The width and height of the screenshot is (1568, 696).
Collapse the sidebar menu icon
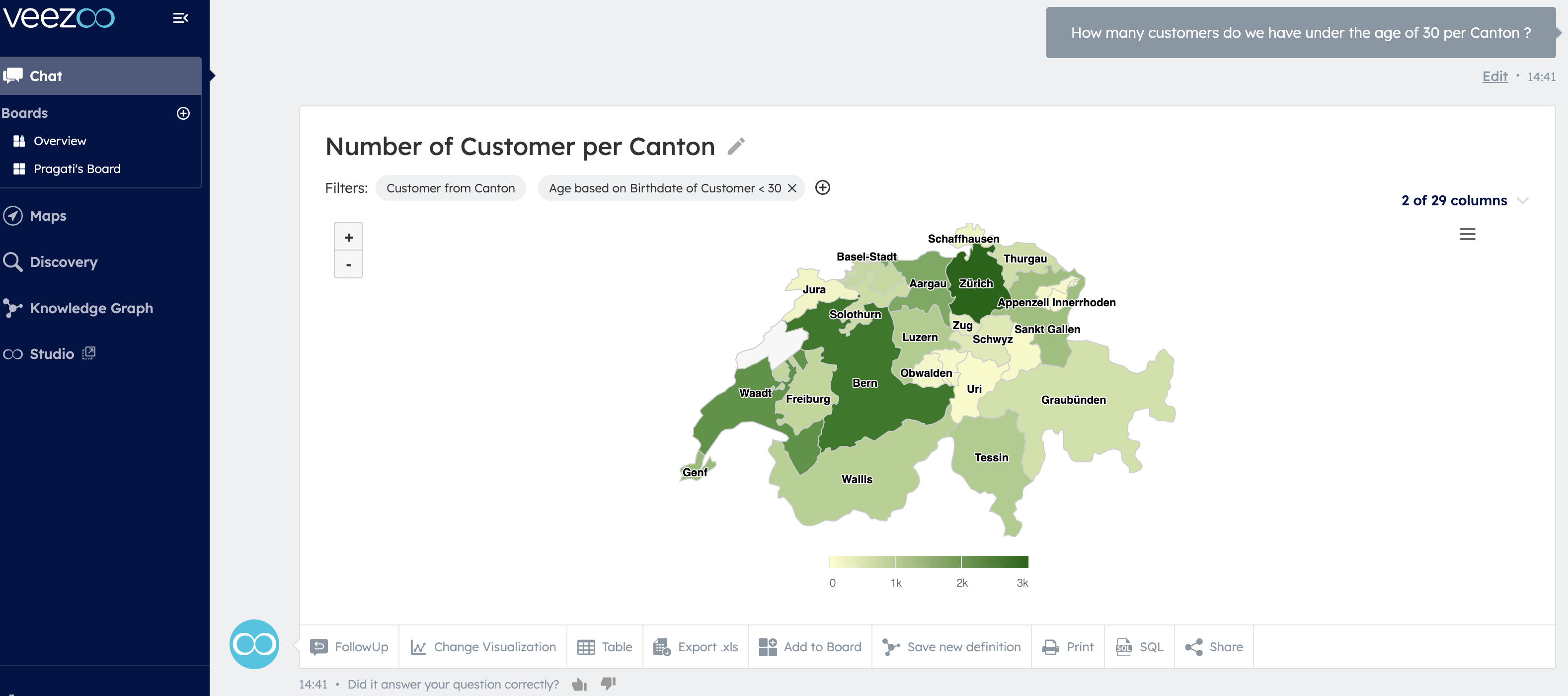coord(180,18)
